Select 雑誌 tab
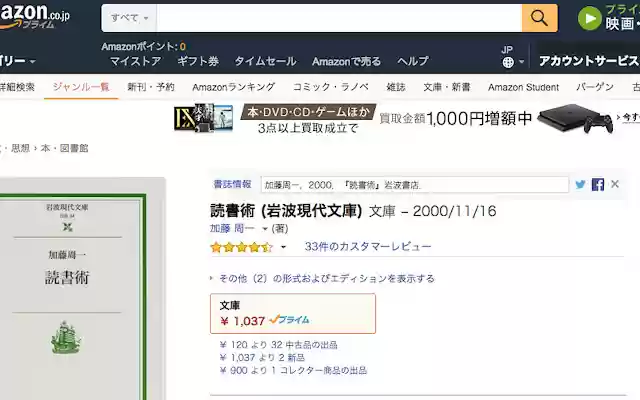Viewport: 640px width, 400px height. [396, 87]
